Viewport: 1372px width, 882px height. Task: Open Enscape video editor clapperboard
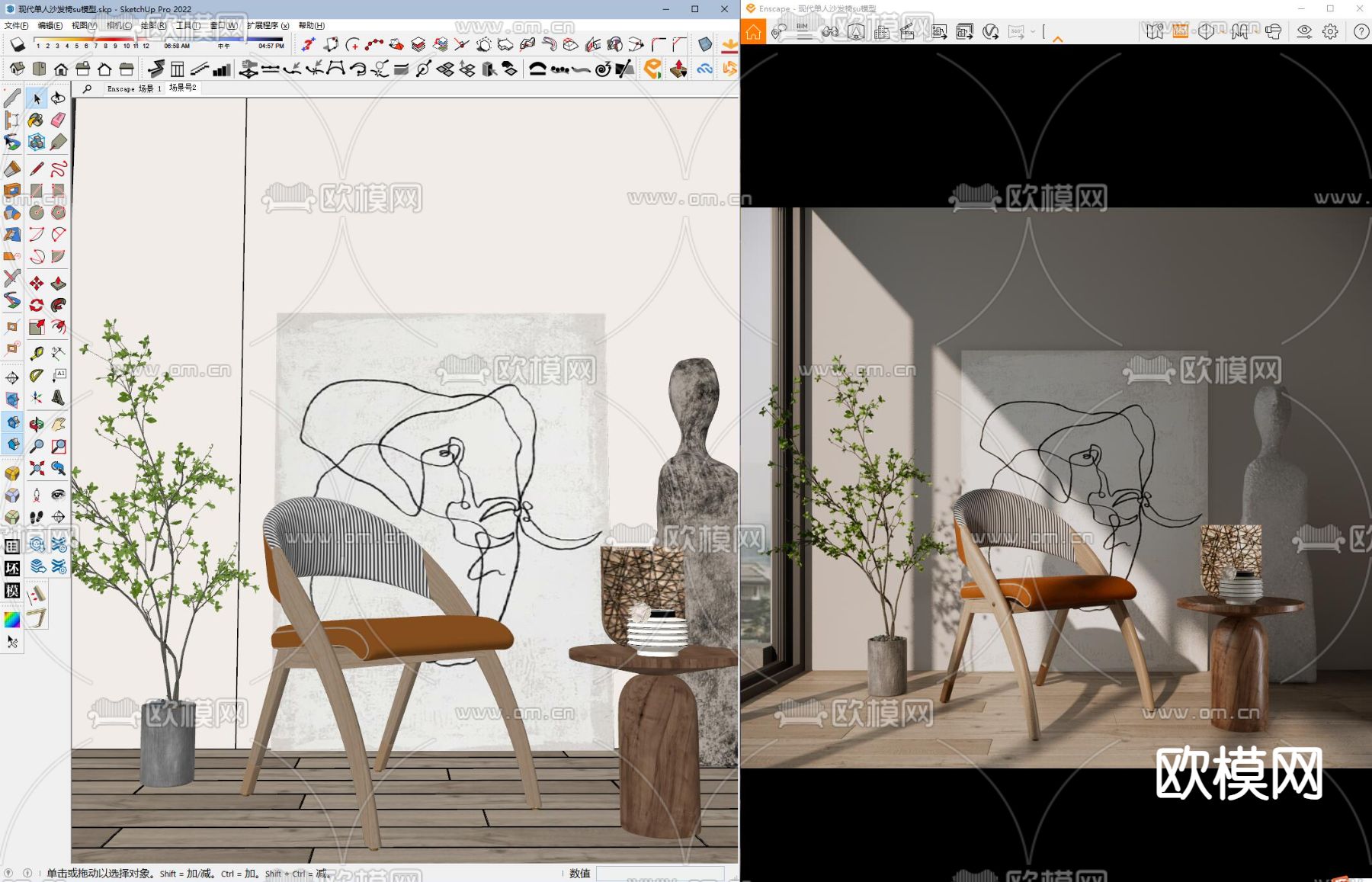[907, 31]
